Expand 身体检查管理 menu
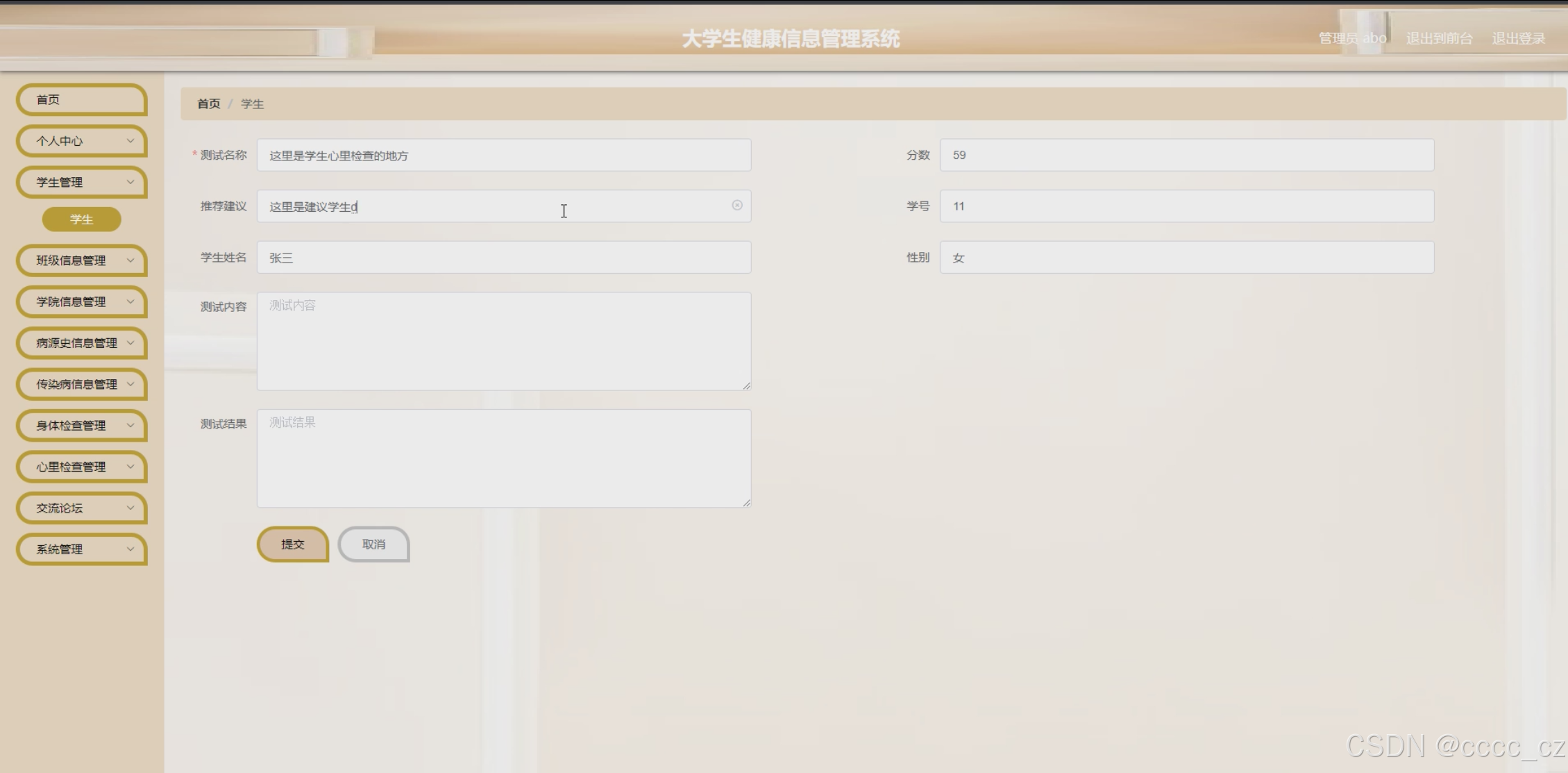 pos(81,426)
